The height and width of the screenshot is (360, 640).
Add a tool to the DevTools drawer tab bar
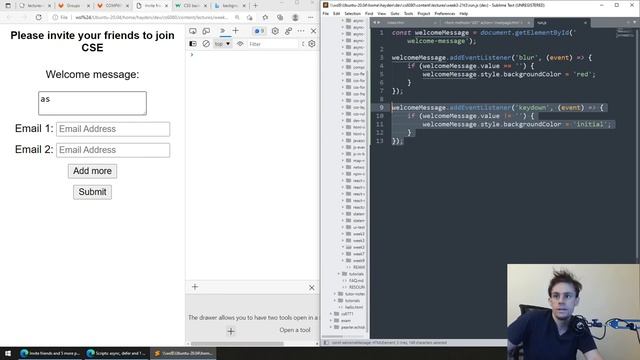(x=195, y=287)
